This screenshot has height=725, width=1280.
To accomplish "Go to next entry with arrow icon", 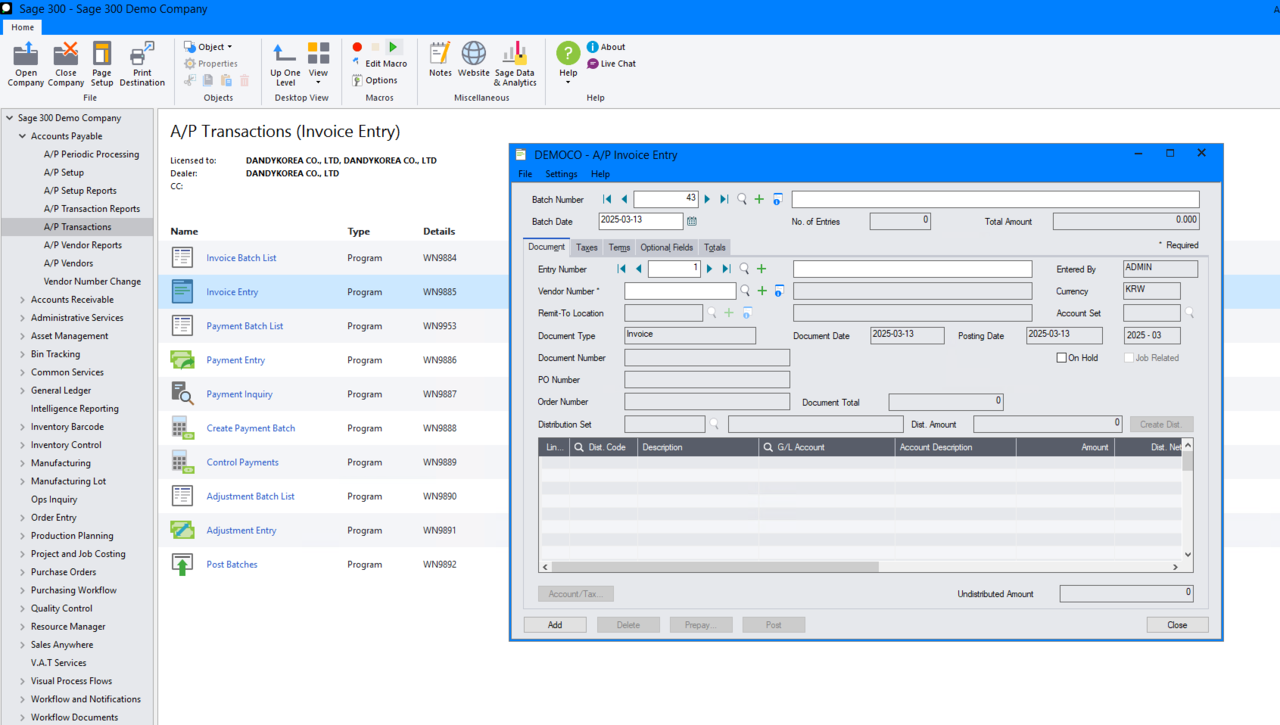I will [x=710, y=269].
